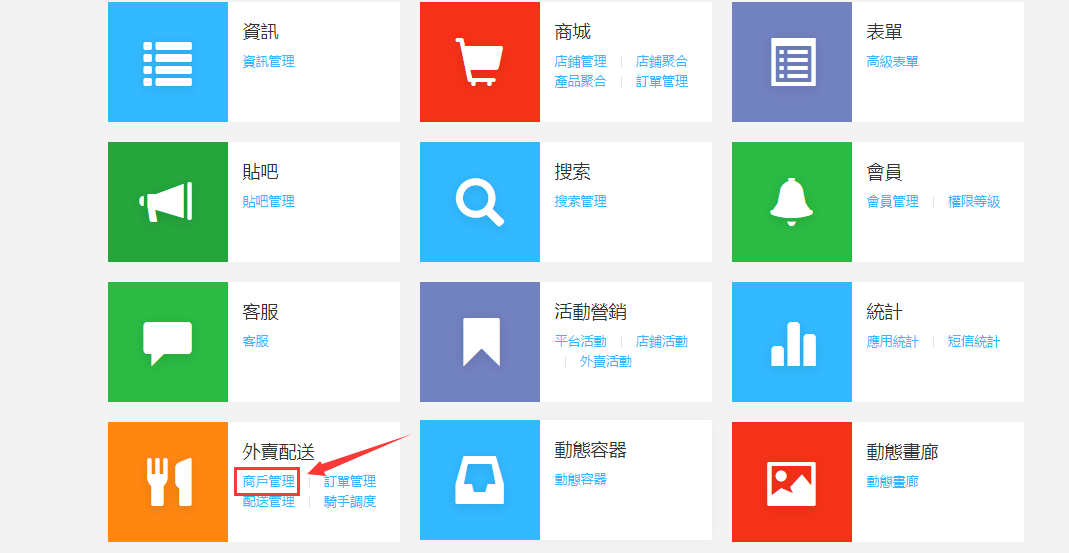1069x553 pixels.
Task: Click the 客服 card heading
Action: [260, 312]
